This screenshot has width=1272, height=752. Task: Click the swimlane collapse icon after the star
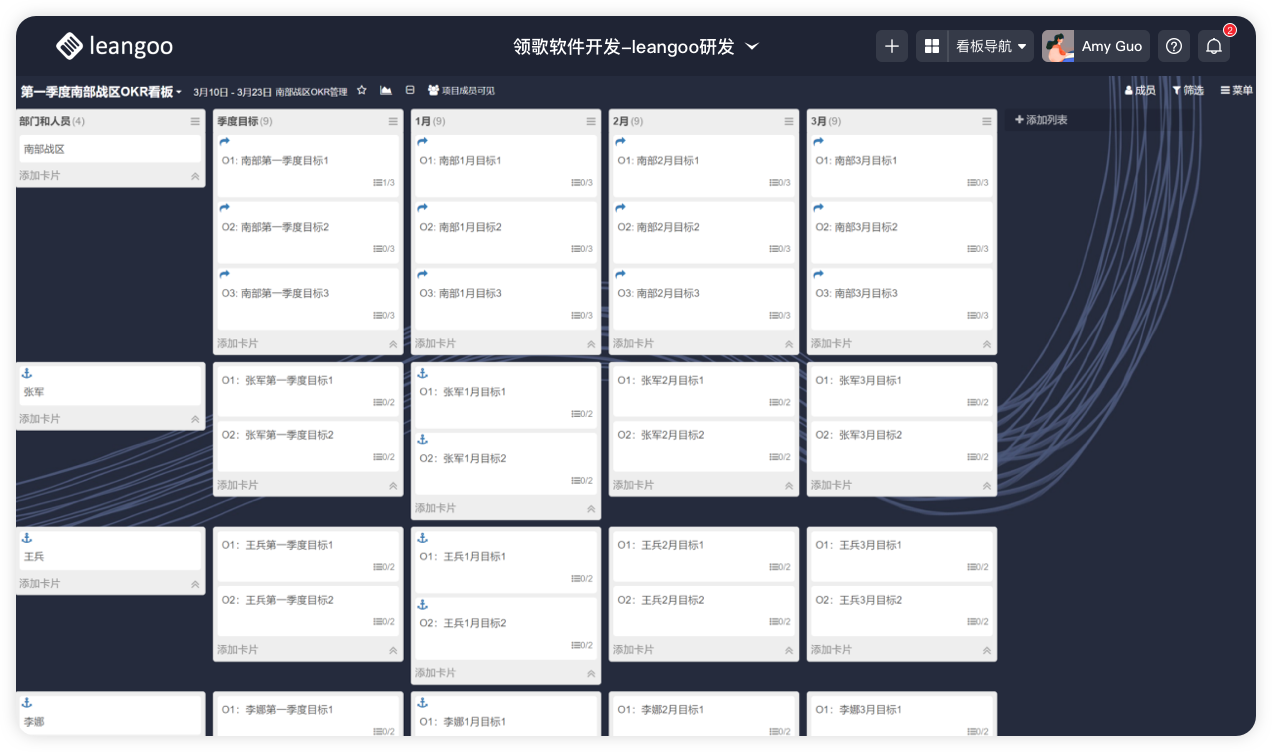pos(410,91)
